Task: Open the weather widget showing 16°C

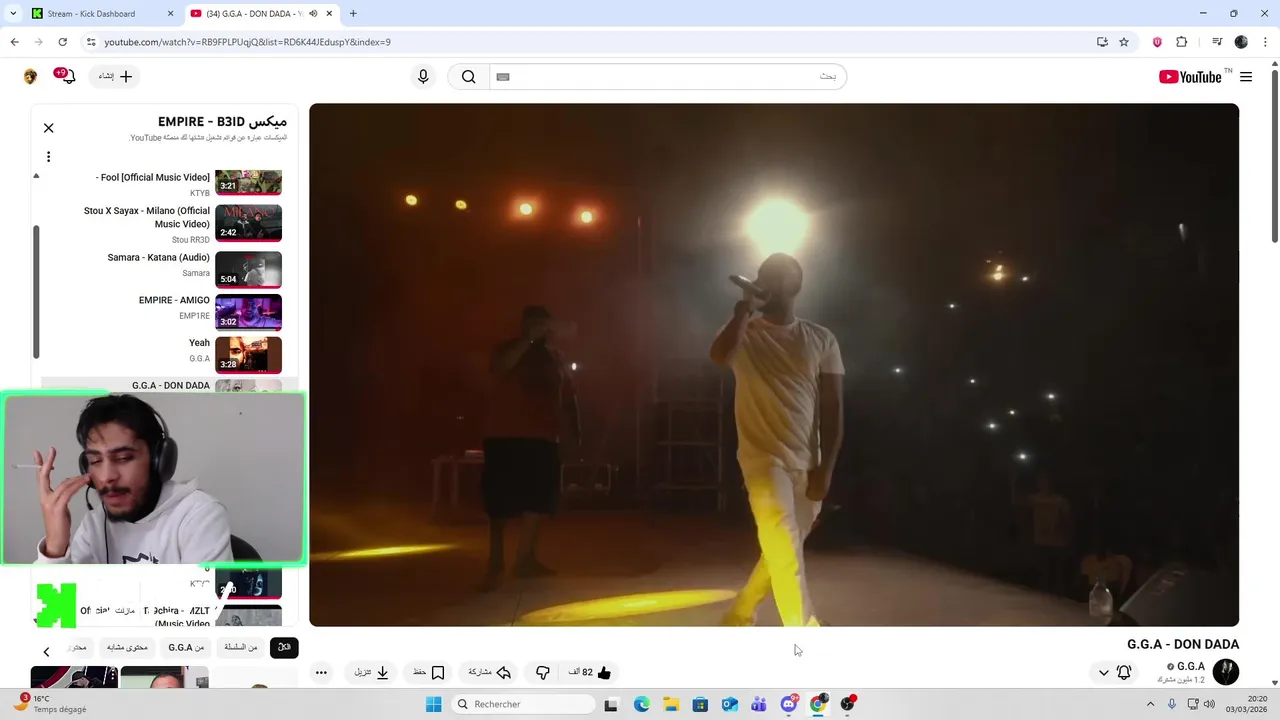Action: click(x=50, y=704)
